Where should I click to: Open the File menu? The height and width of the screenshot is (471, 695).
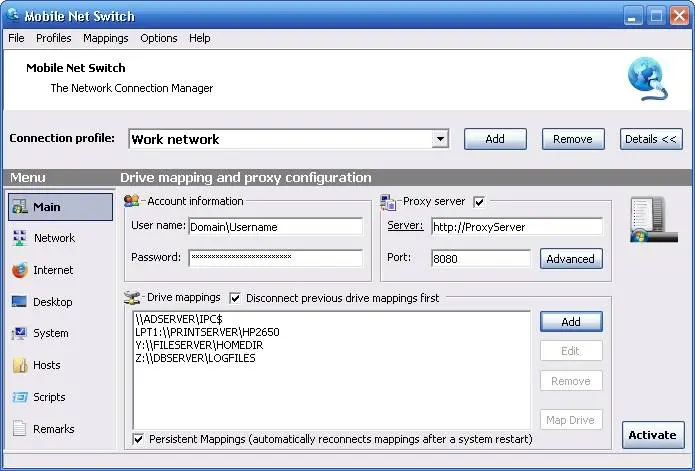(16, 38)
